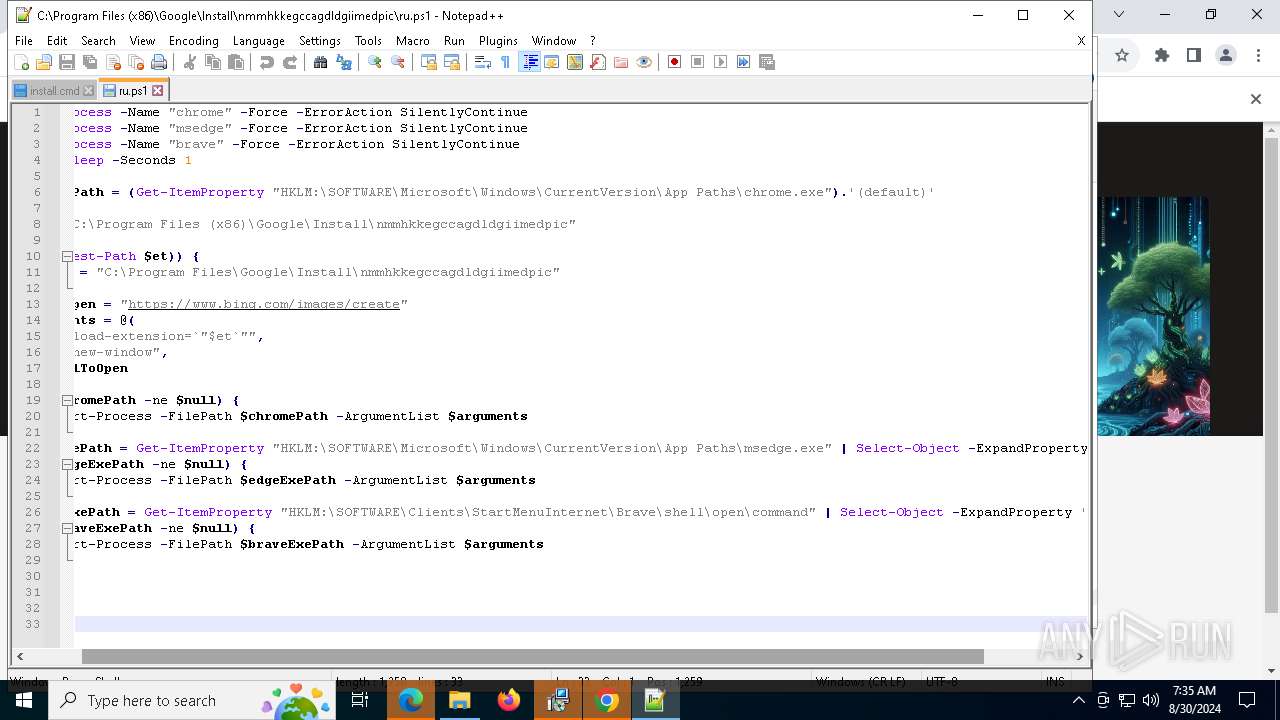The image size is (1280, 720).
Task: Click the Copy toolbar icon
Action: pyautogui.click(x=213, y=62)
